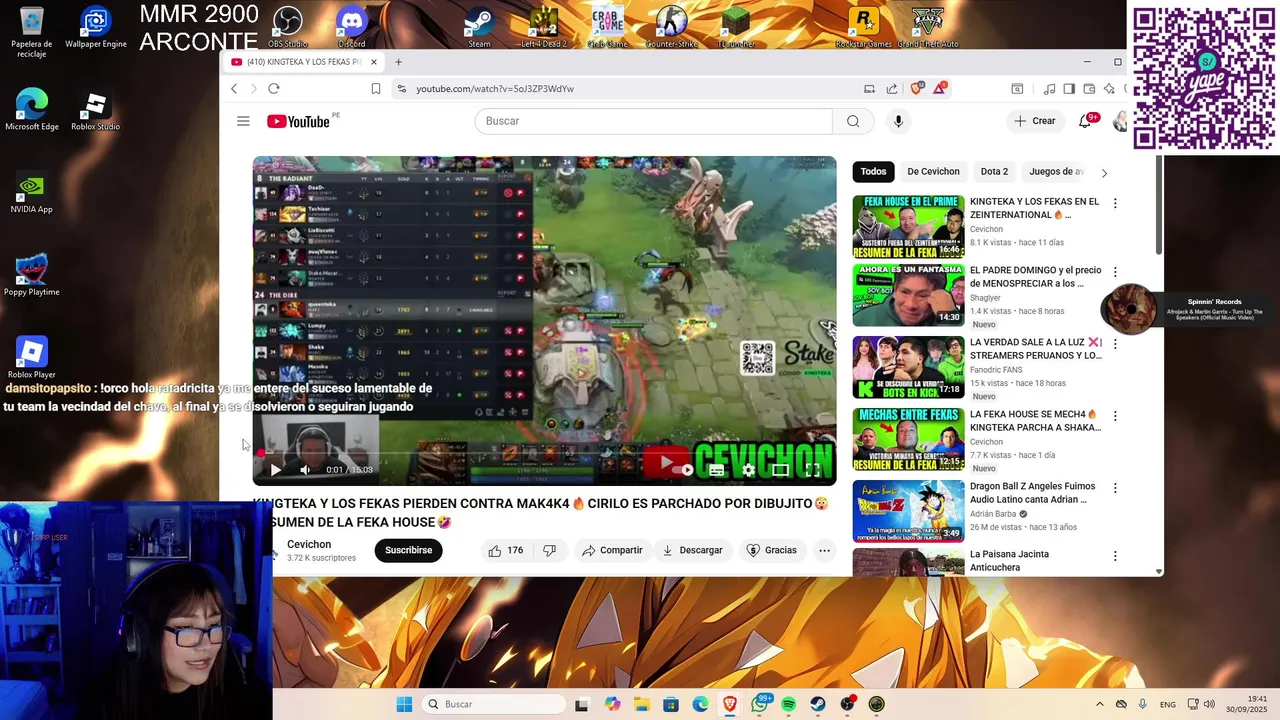Click the YouTube page vertical scrollbar
Viewport: 1280px width, 720px height.
[1159, 205]
